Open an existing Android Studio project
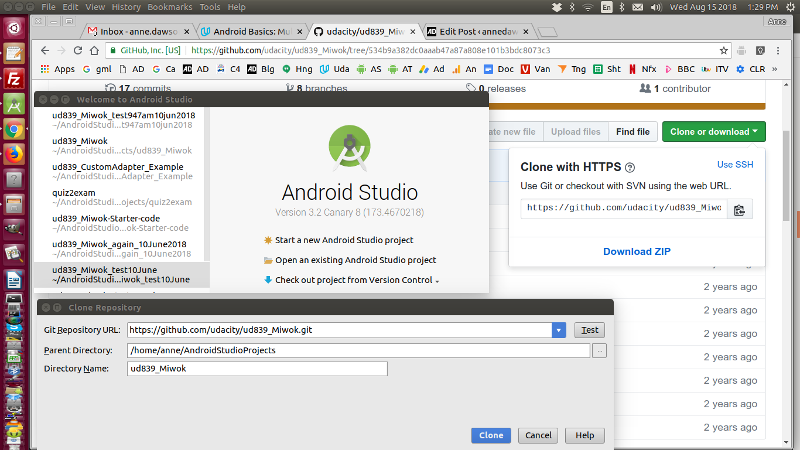Viewport: 800px width, 450px height. click(349, 260)
